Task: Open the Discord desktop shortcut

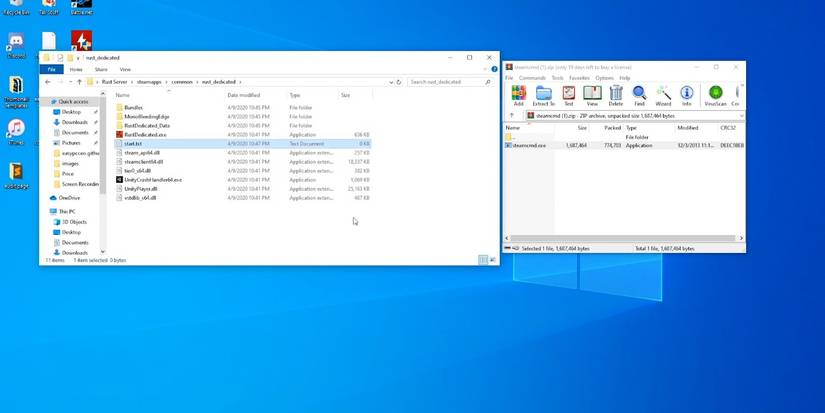Action: tap(16, 45)
